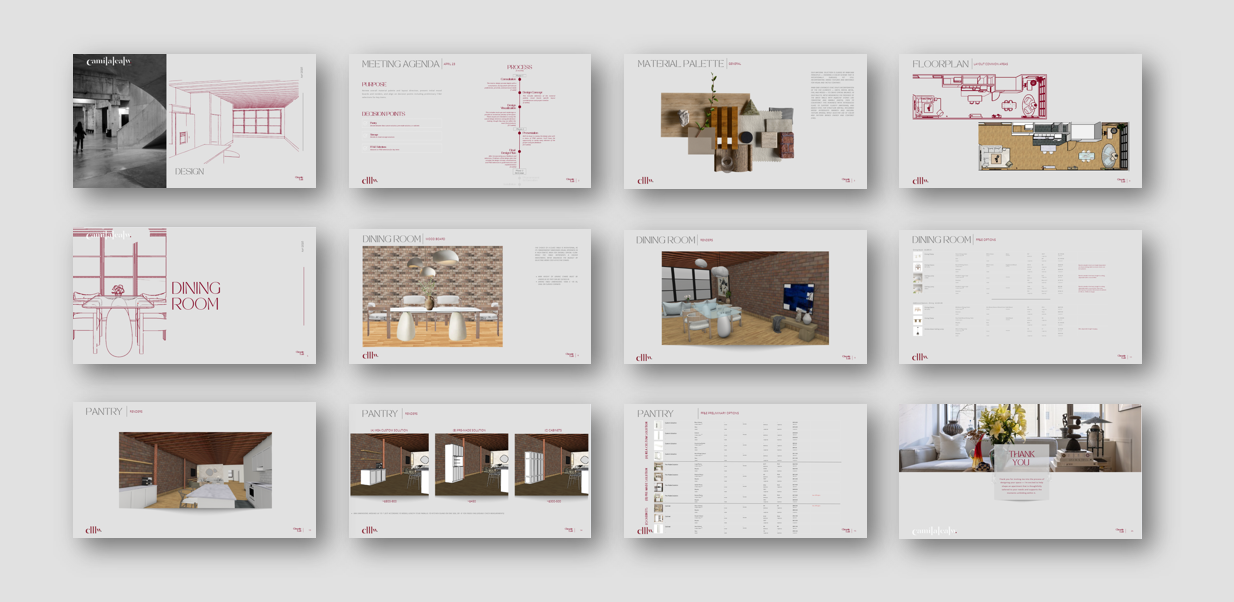
Task: Open the Floorplan slide thumbnail
Action: (1020, 121)
